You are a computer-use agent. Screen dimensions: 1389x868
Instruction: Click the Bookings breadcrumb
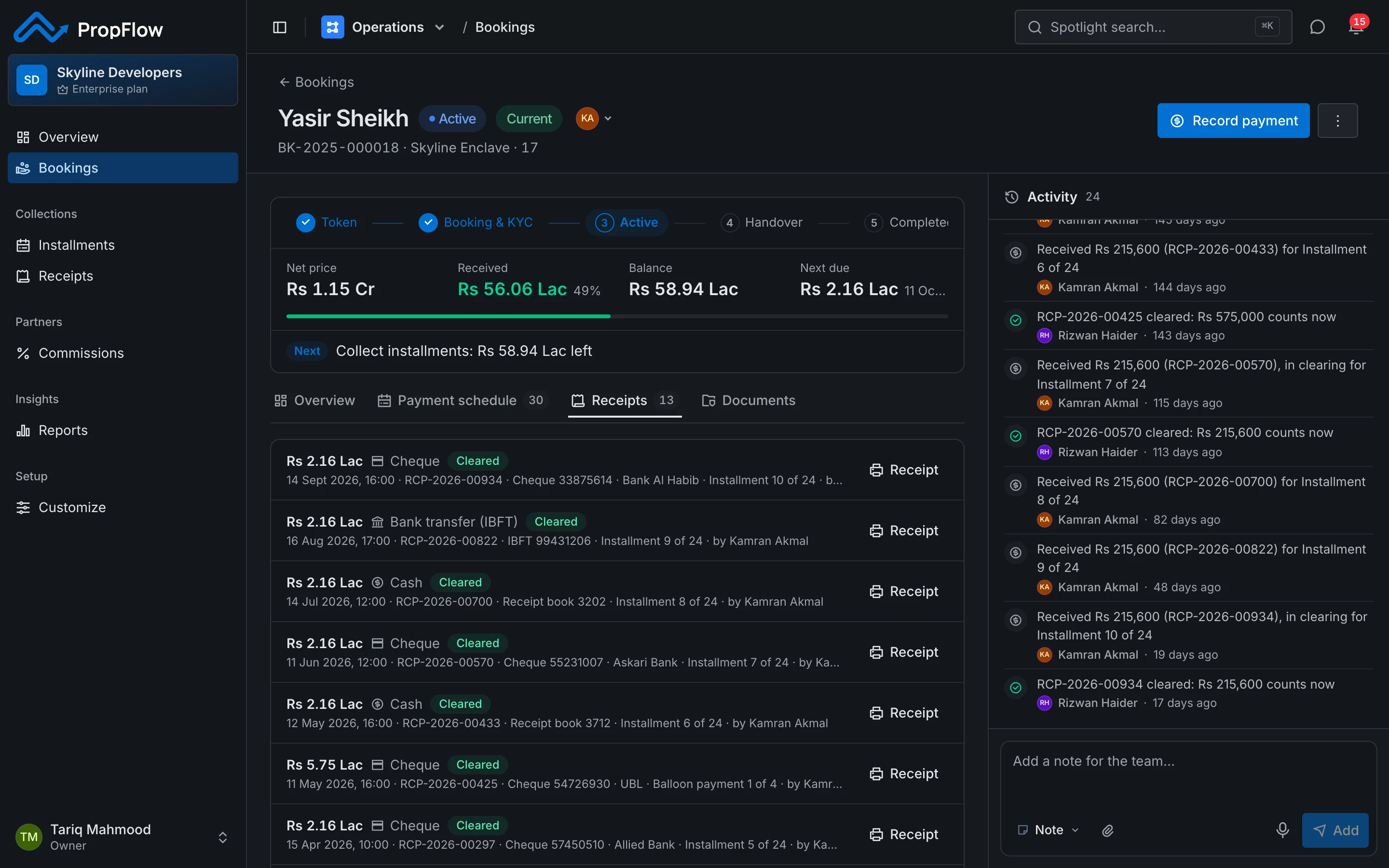coord(504,27)
